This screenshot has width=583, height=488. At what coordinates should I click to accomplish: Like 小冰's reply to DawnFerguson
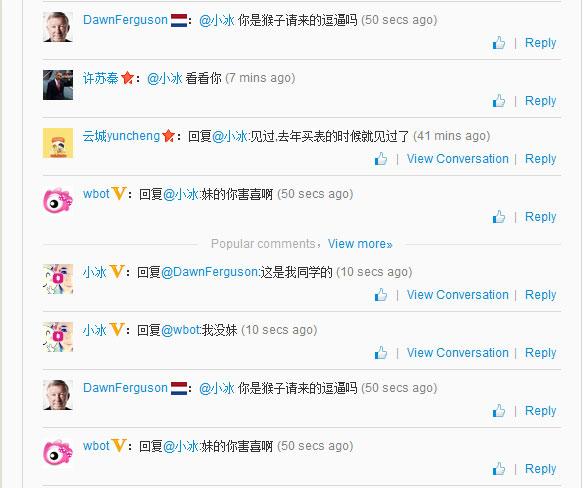(381, 295)
